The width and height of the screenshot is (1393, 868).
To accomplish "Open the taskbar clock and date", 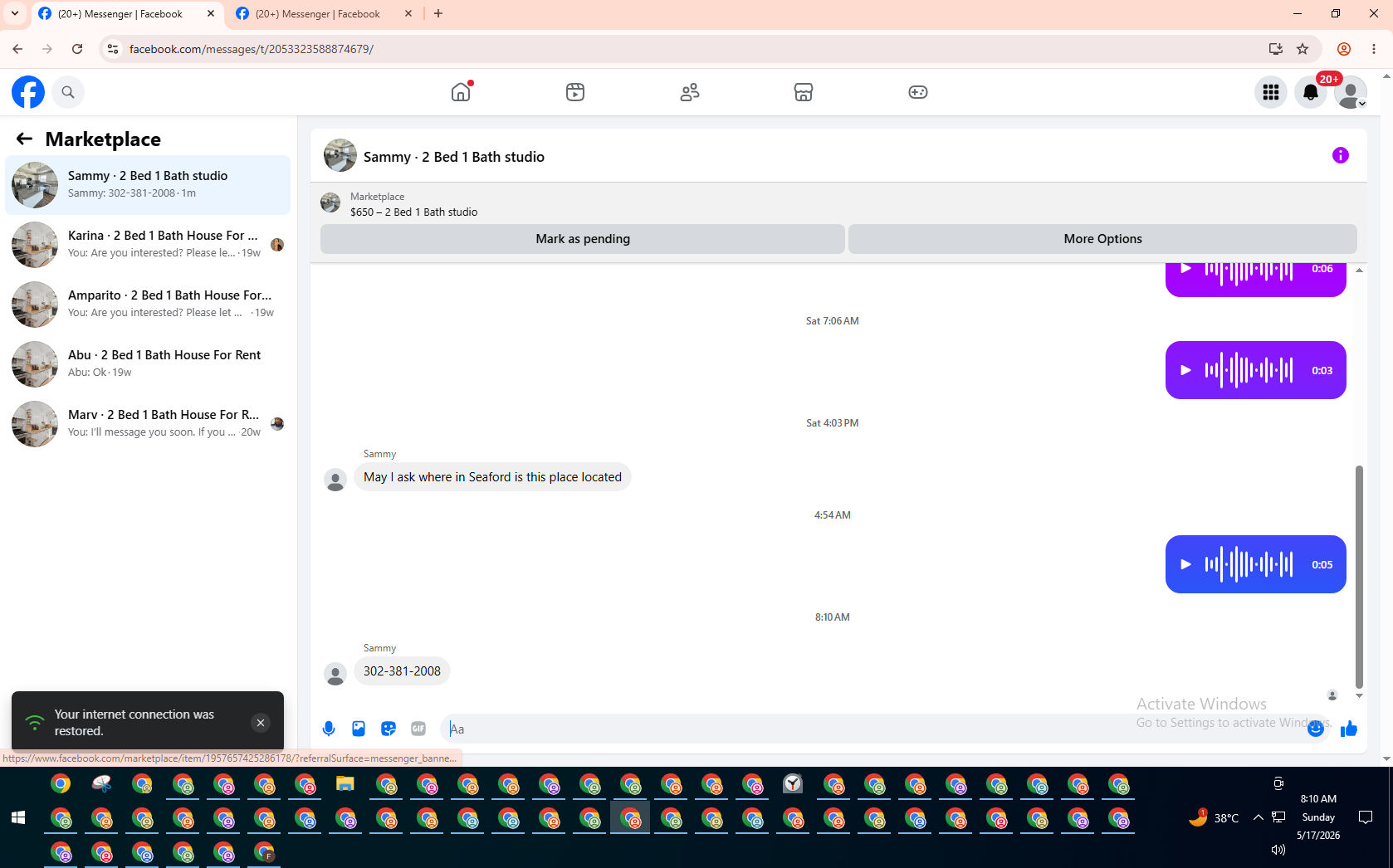I will coord(1318,817).
